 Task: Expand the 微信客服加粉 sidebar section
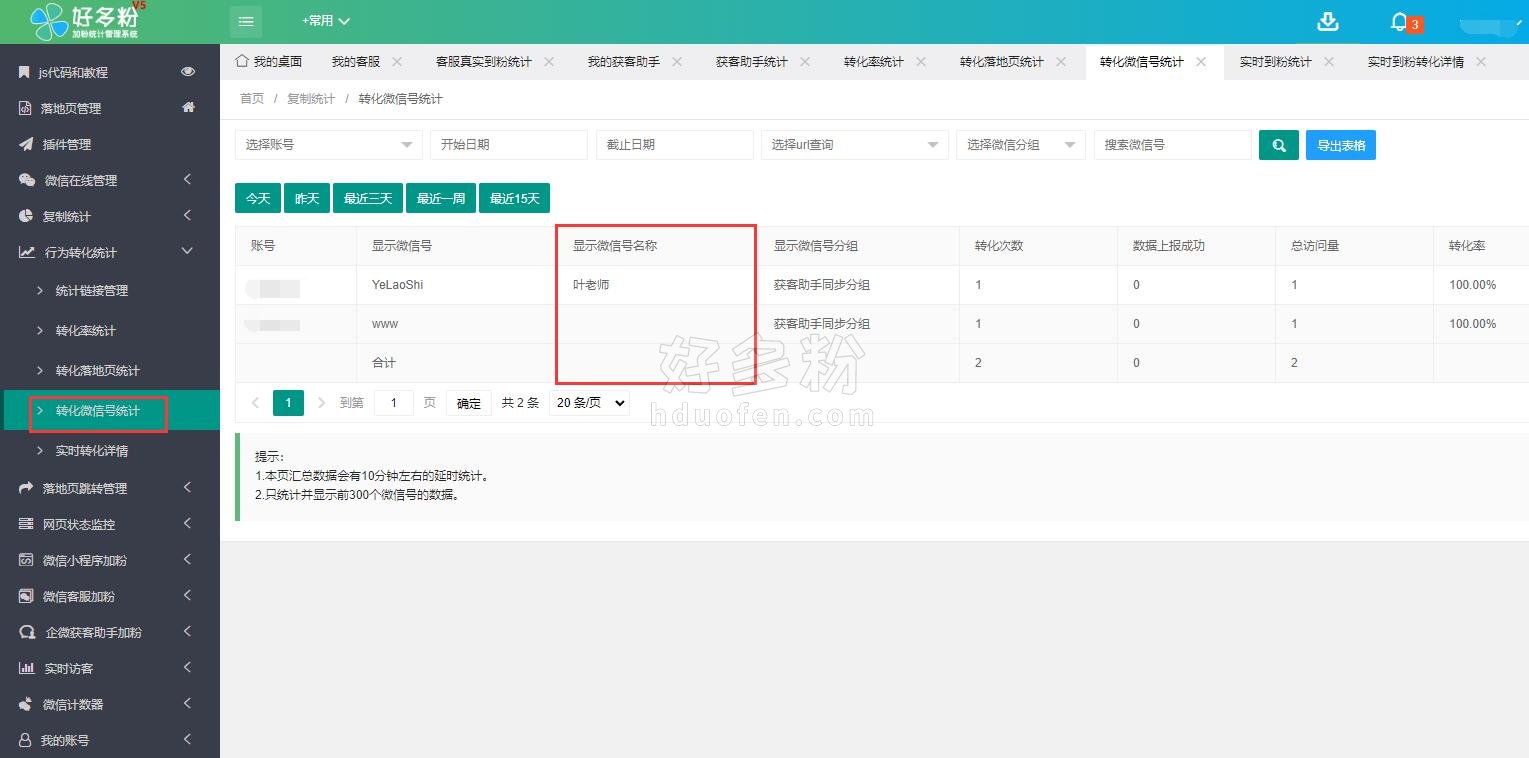[x=187, y=596]
